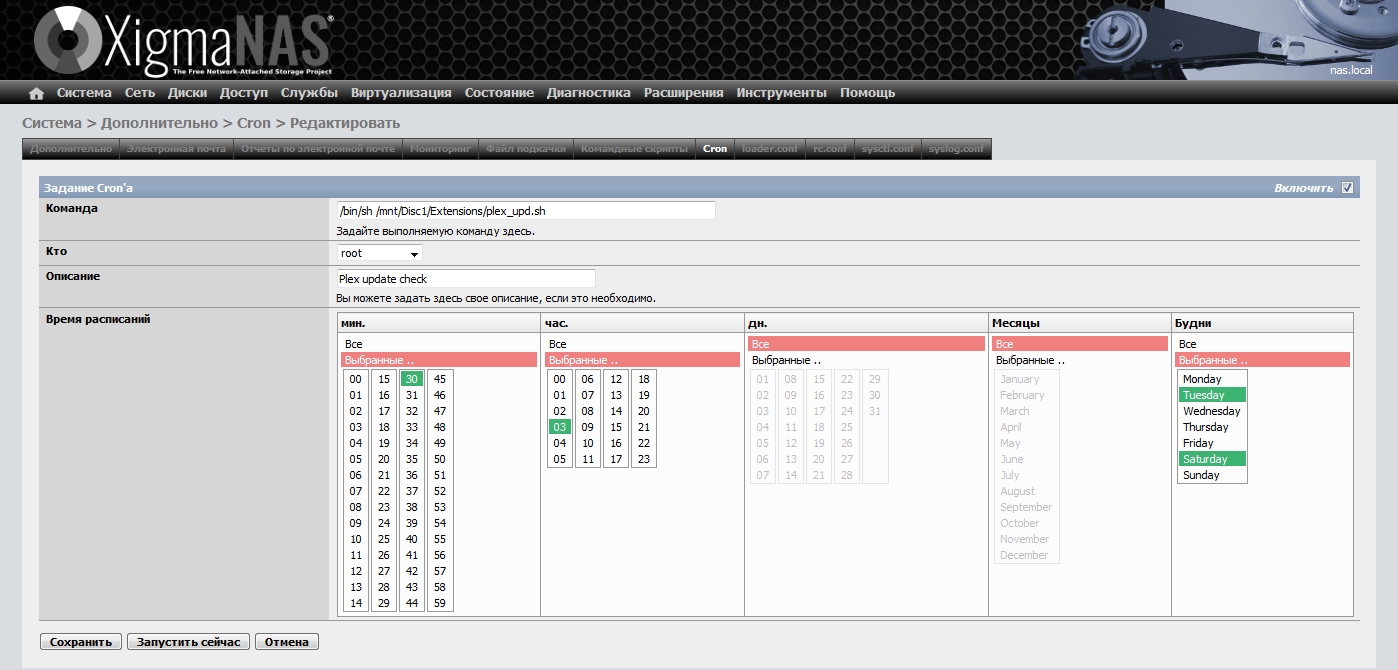Switch to Отчеты по электронной почте tab
1398x670 pixels.
click(318, 149)
